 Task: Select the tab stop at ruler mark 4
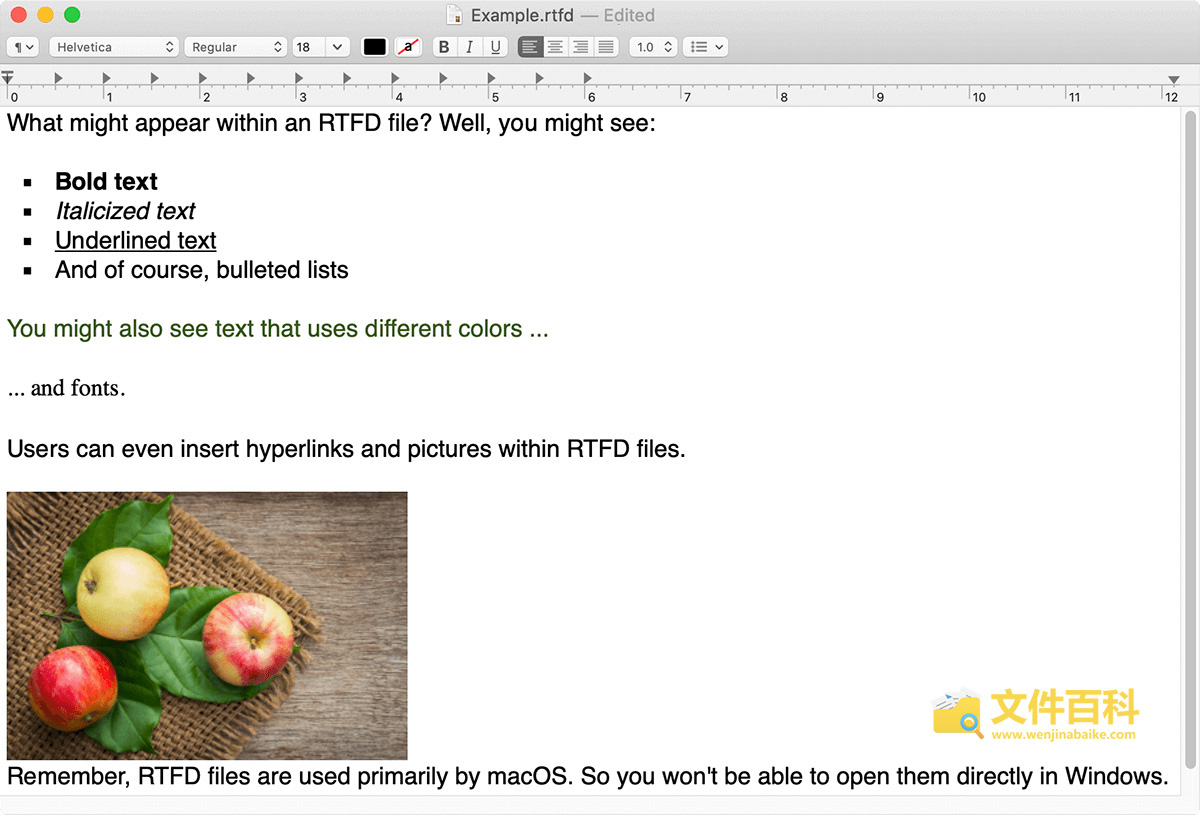tap(395, 78)
